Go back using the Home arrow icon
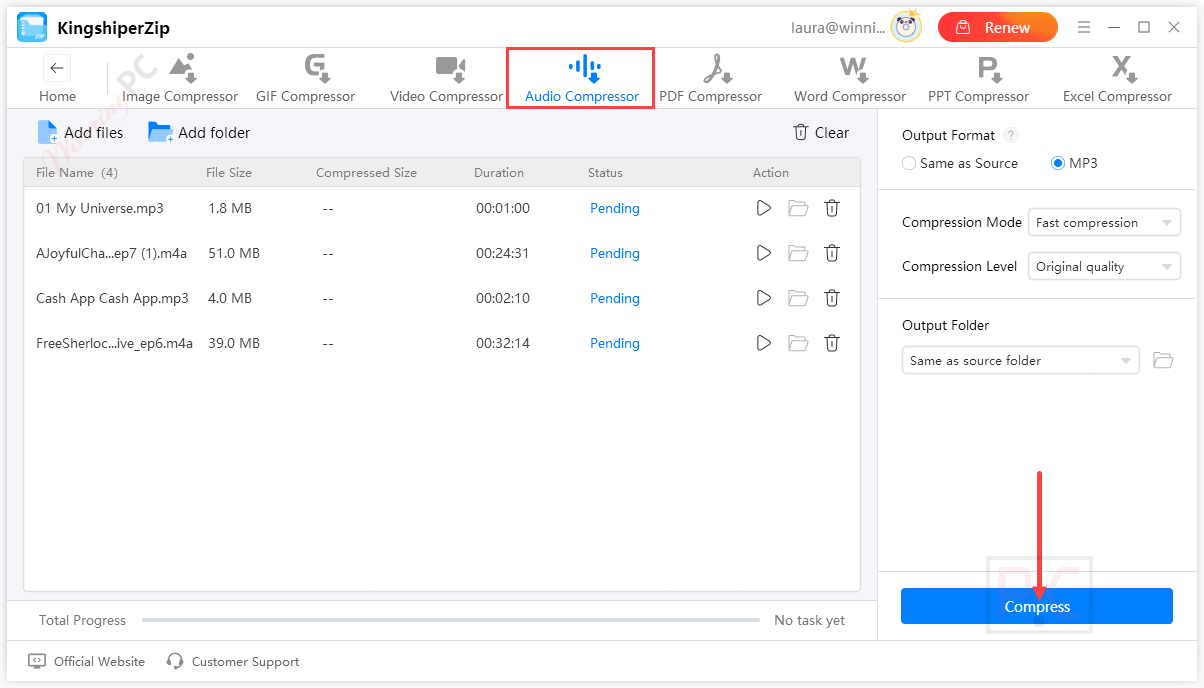This screenshot has width=1204, height=688. pos(57,69)
